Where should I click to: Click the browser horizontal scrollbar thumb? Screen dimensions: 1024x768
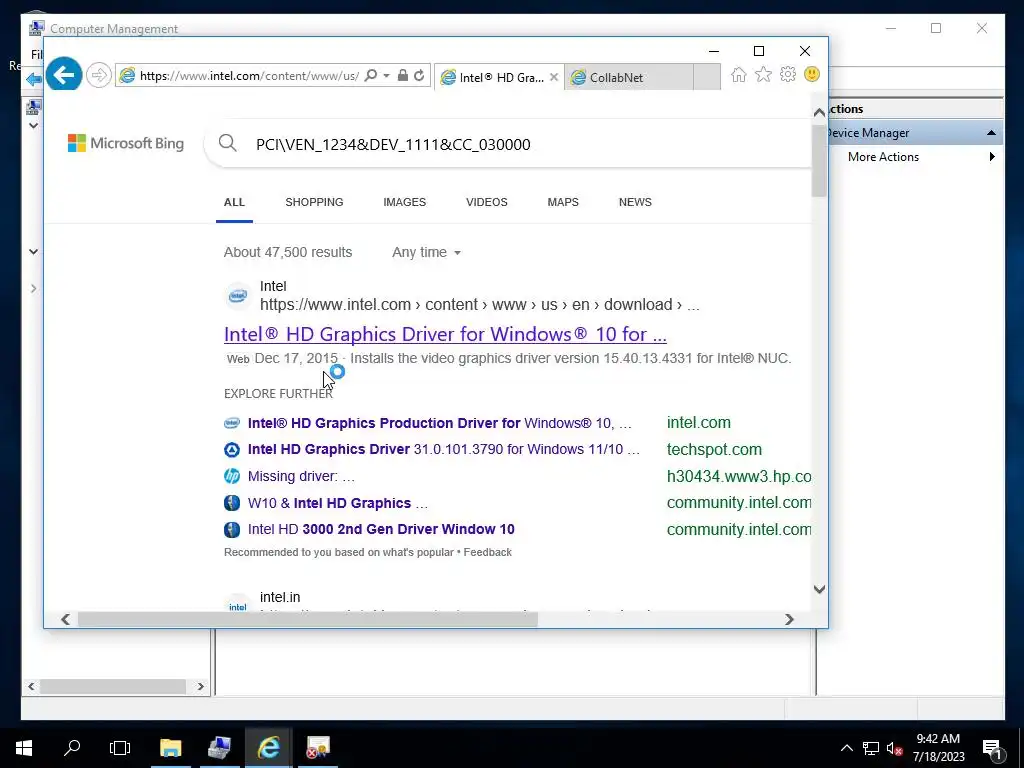[x=308, y=619]
